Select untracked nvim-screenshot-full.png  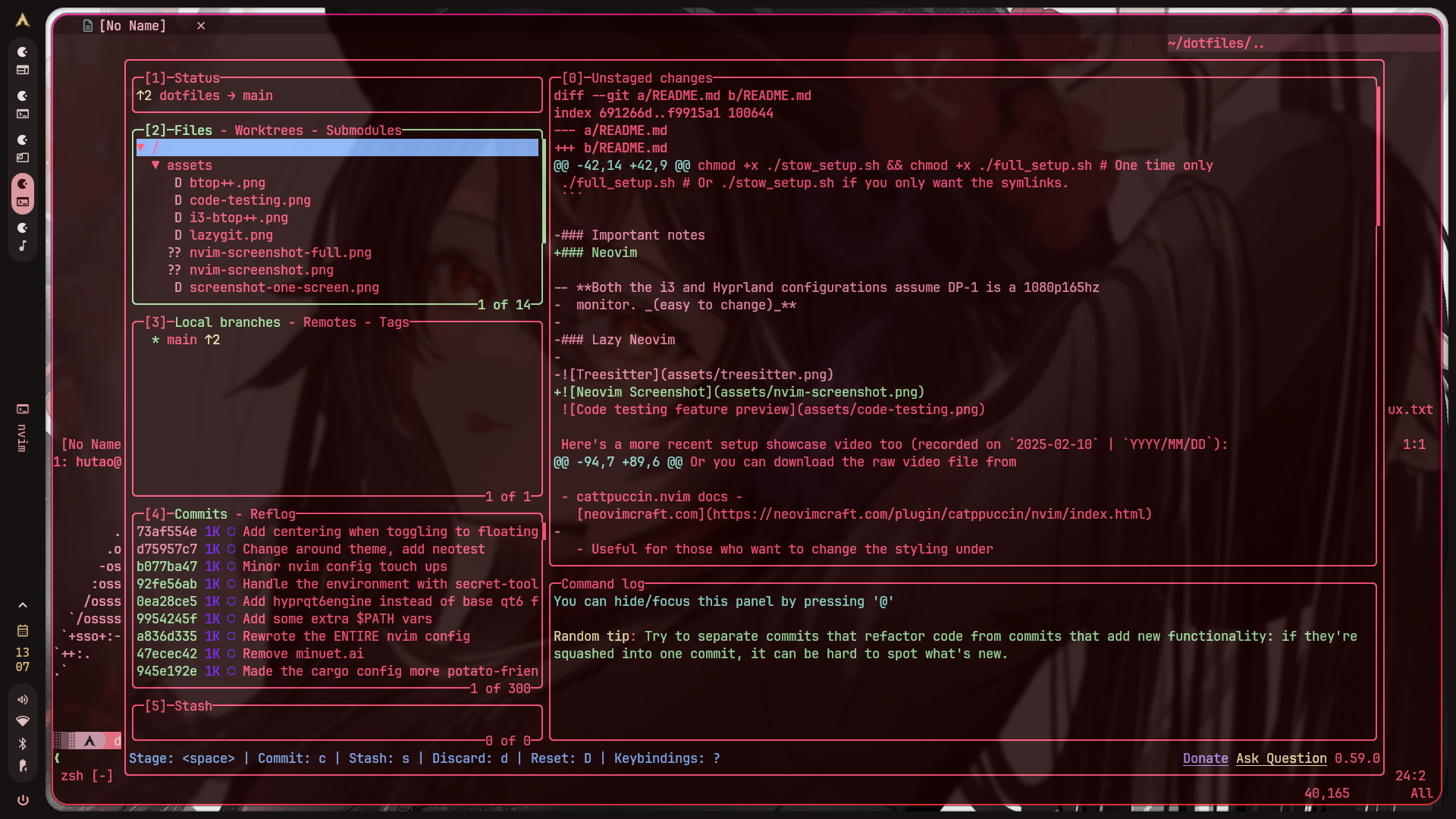coord(337,253)
